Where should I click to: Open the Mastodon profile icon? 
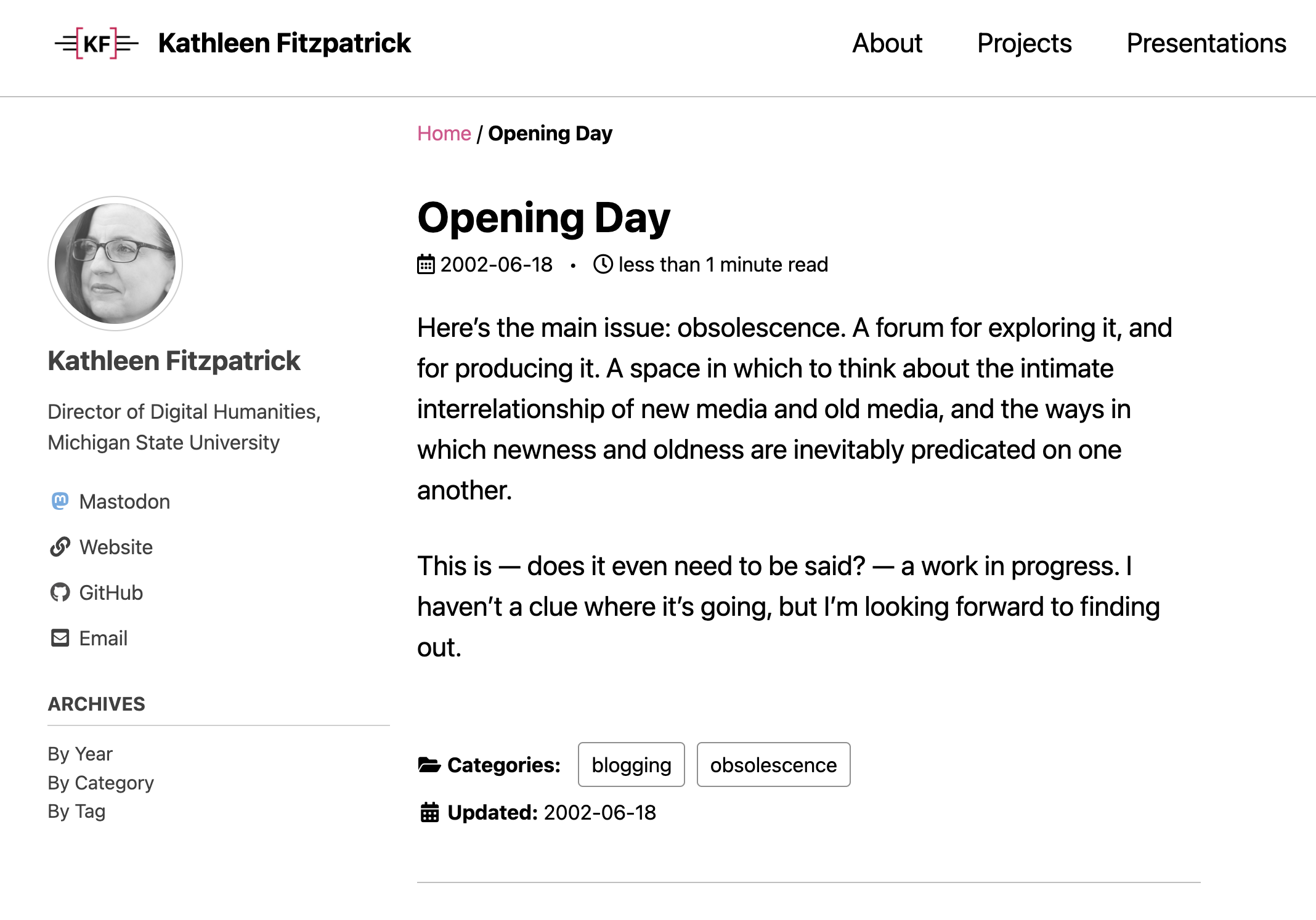coord(60,501)
